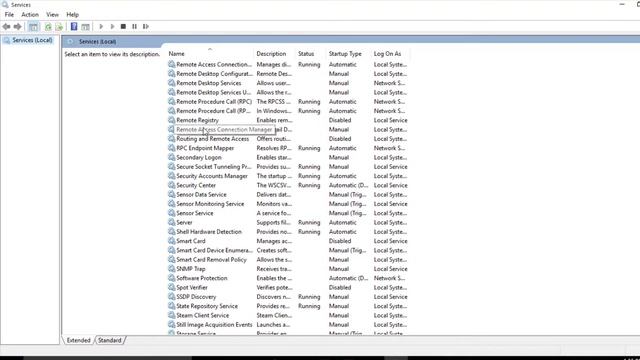The image size is (640, 360).
Task: Sort by the Status column header
Action: [306, 53]
